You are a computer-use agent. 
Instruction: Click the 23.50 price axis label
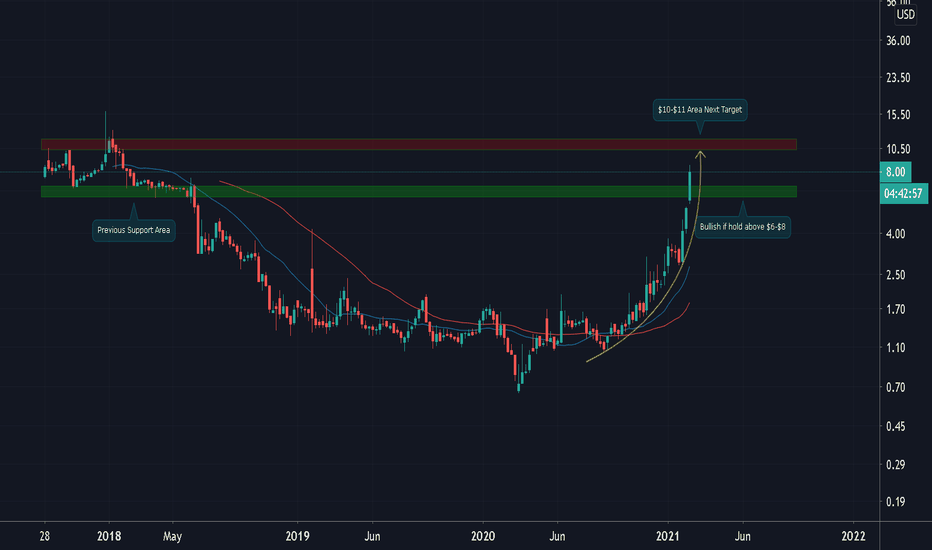898,77
